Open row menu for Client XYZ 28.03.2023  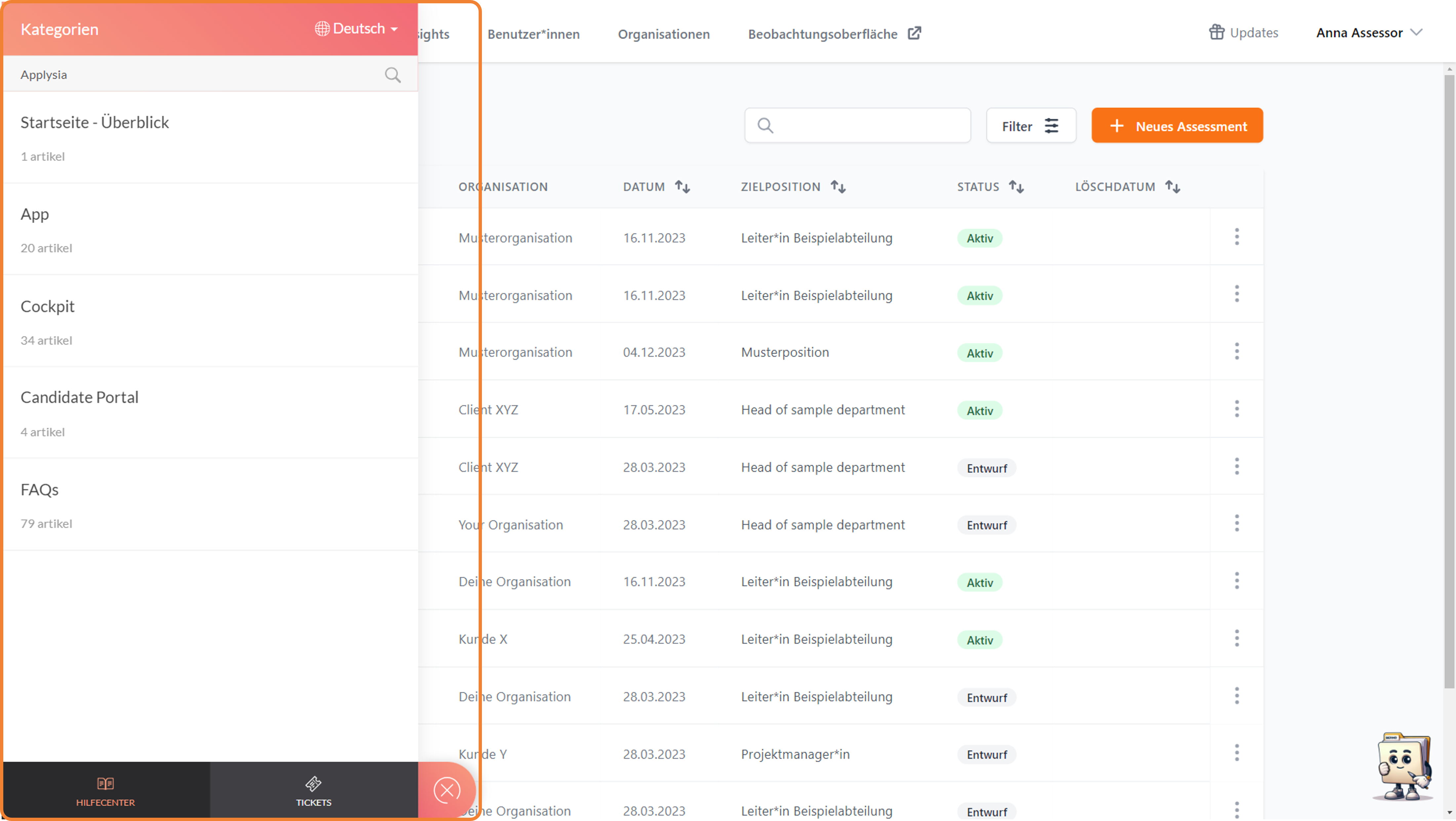1237,467
